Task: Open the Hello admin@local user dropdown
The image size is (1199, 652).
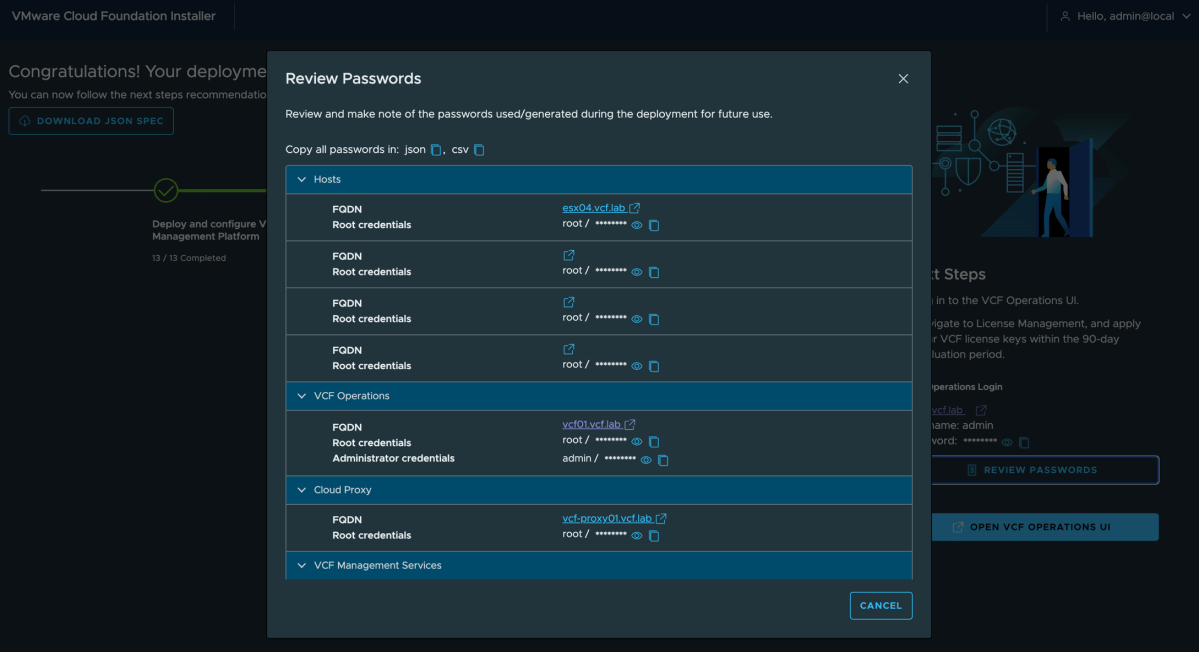Action: click(1126, 16)
